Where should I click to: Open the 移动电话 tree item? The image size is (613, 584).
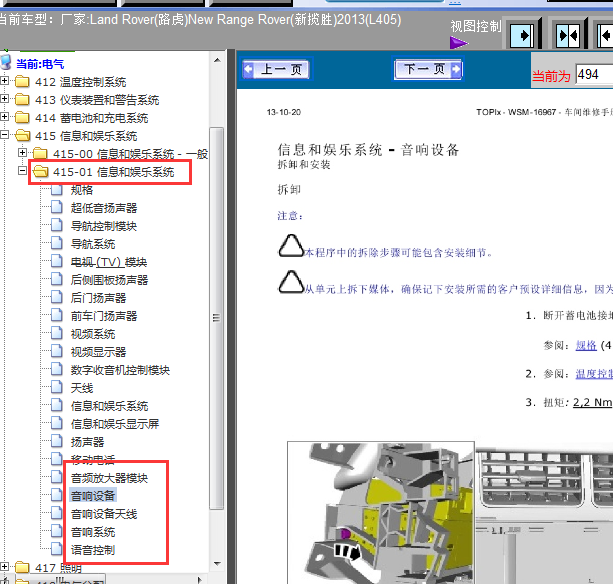[x=93, y=460]
